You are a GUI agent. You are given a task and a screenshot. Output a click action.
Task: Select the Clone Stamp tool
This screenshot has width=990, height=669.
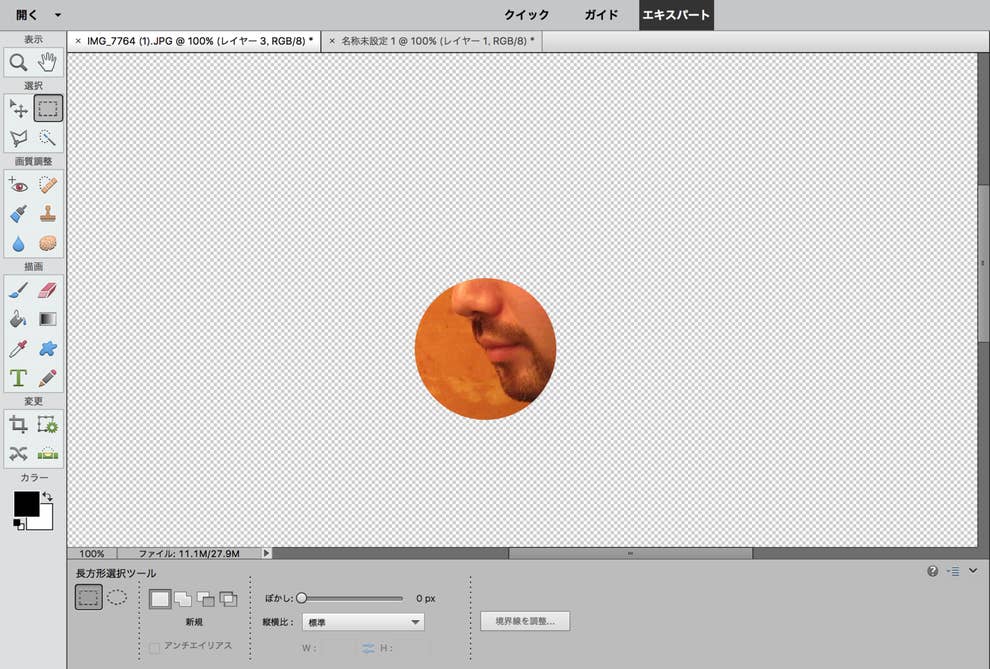[x=48, y=214]
